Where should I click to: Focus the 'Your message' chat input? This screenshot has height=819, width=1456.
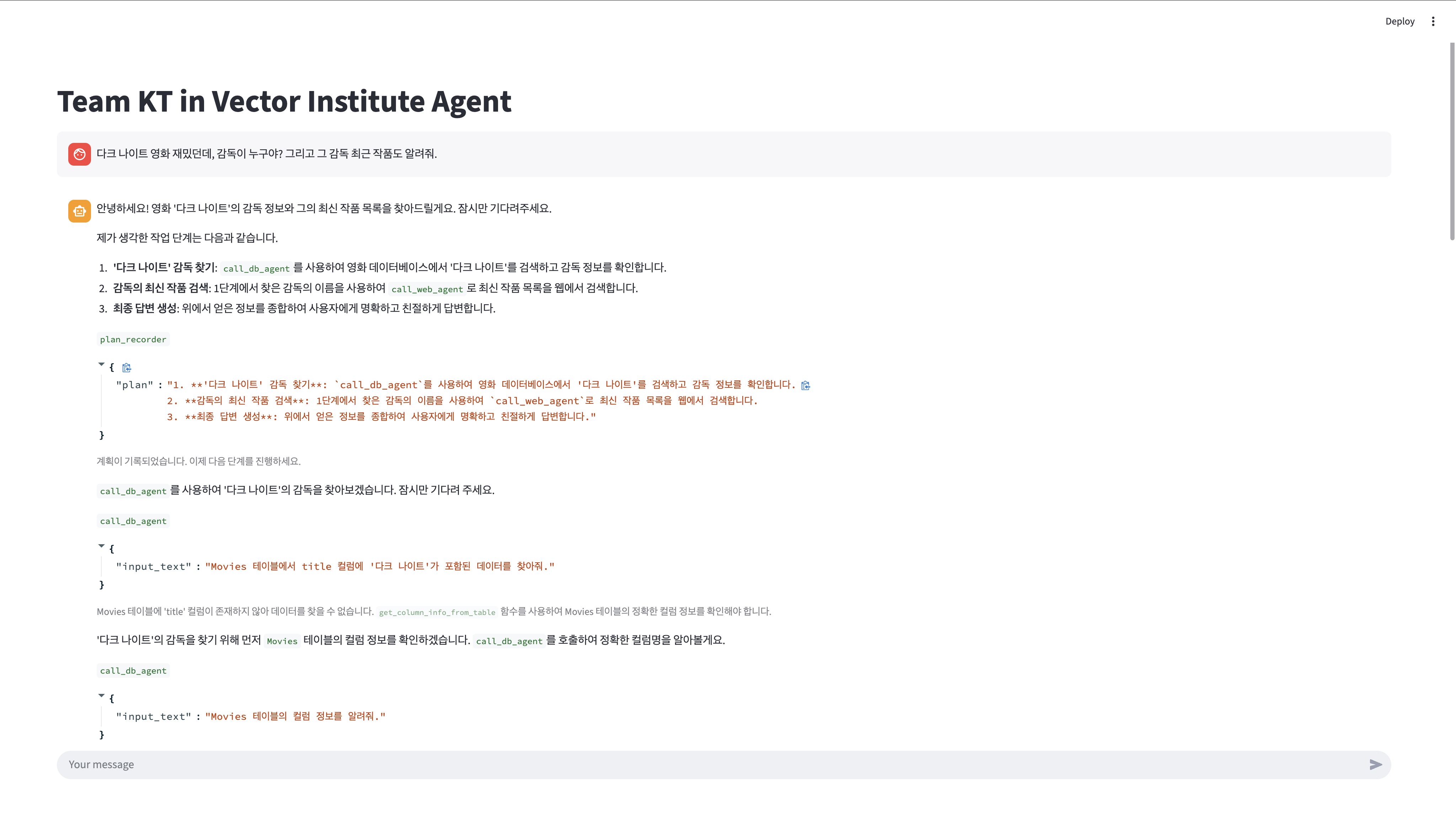point(712,765)
